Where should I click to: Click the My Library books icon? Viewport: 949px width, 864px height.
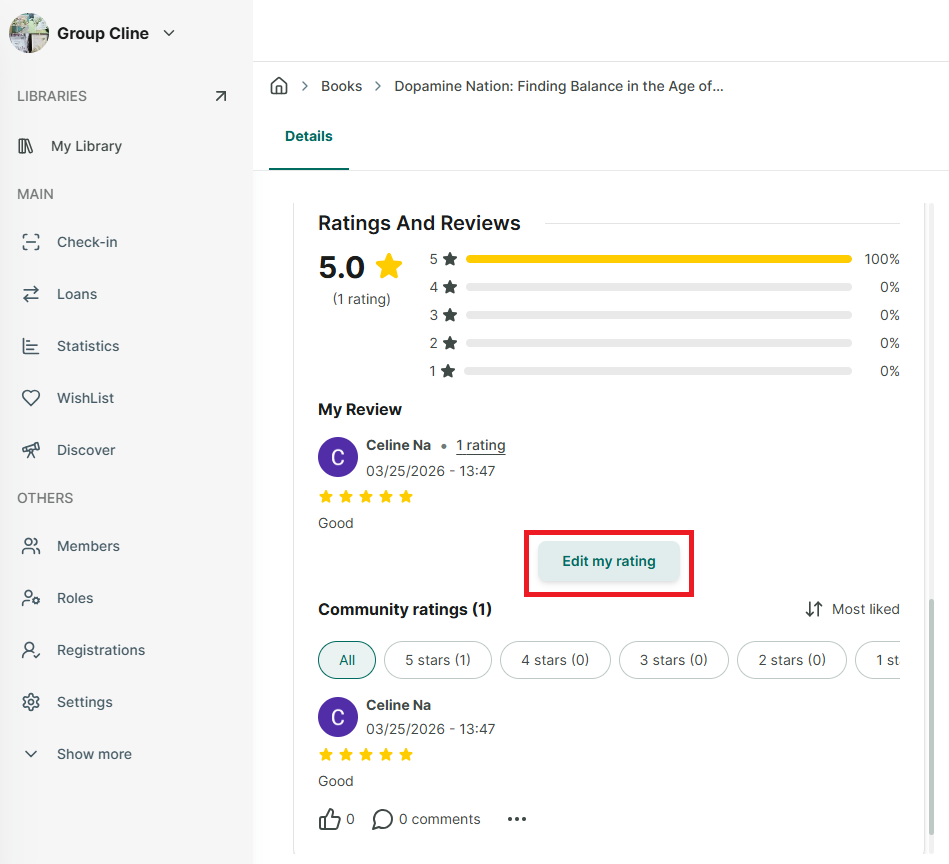pos(25,146)
